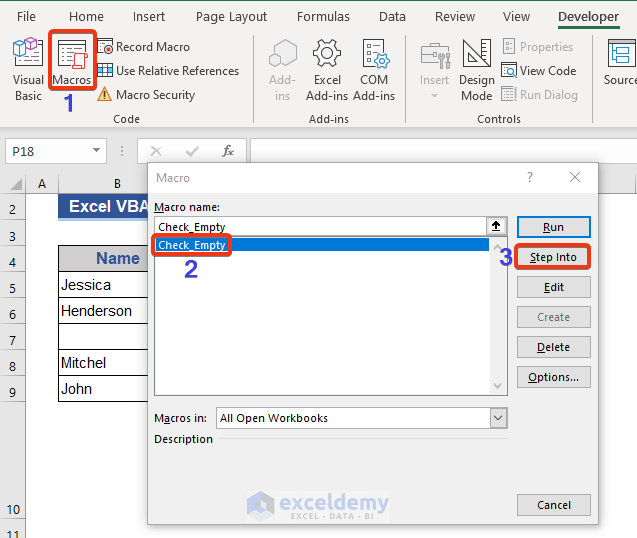
Task: Open Insert Function fx button
Action: coord(228,151)
